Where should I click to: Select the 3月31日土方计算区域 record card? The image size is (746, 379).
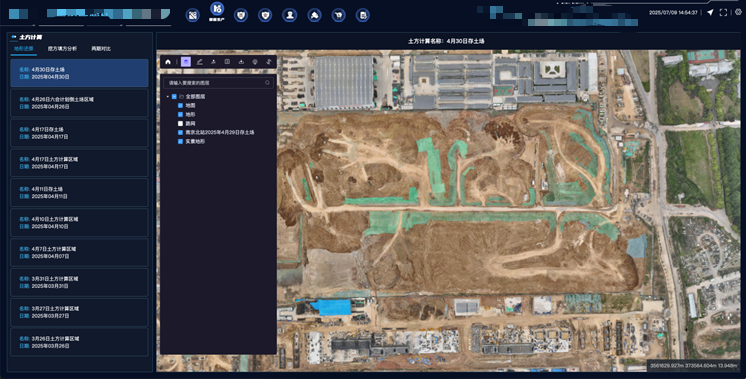point(79,282)
